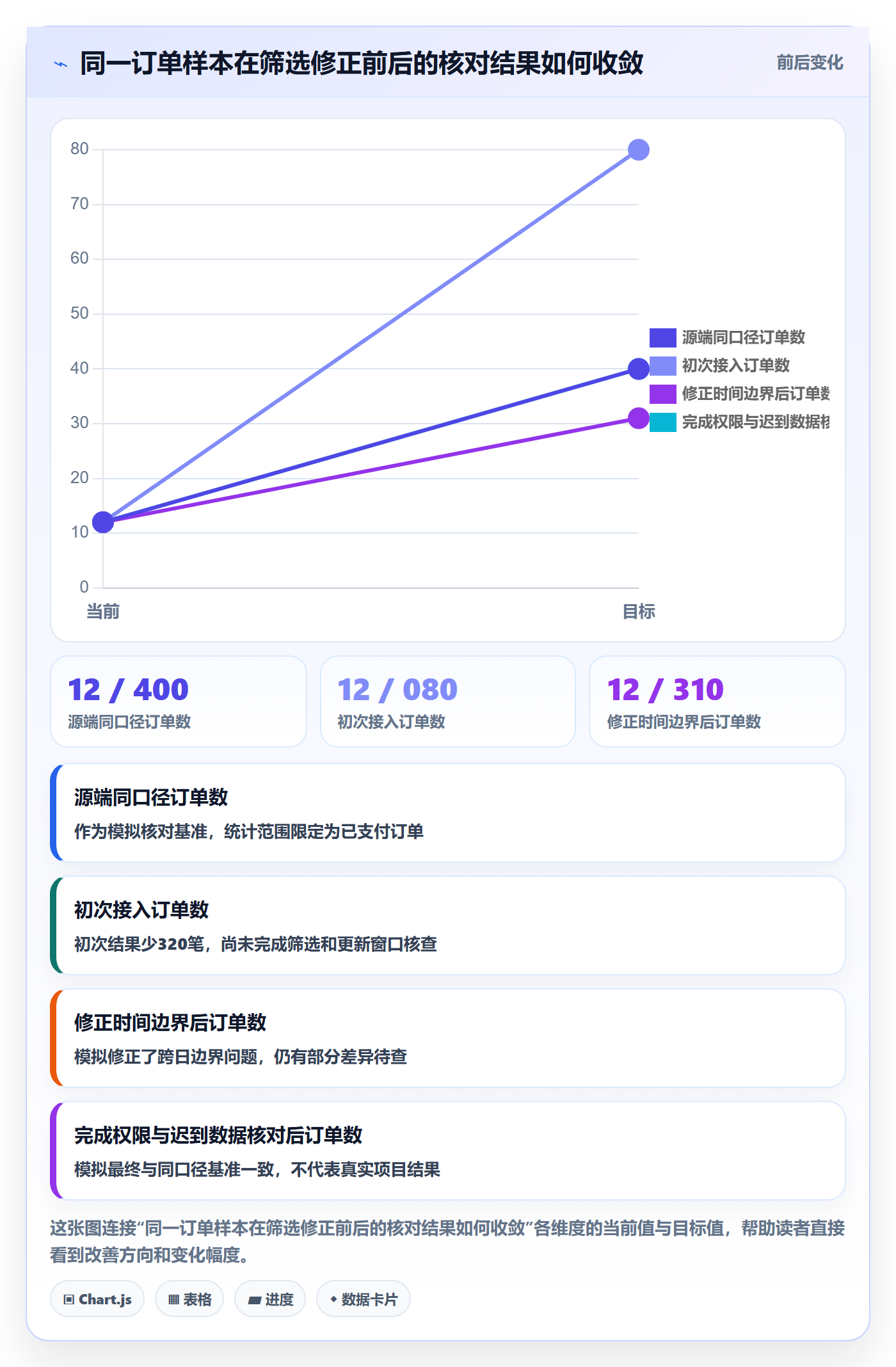Click the main title 同一订单样本在筛选修正前后
The image size is (896, 1367).
pos(362,63)
